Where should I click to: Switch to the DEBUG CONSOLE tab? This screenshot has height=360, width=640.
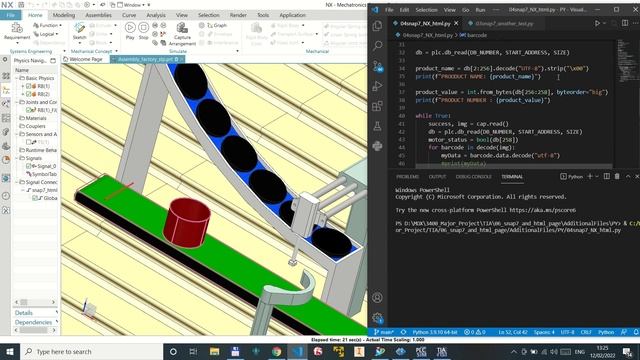473,177
